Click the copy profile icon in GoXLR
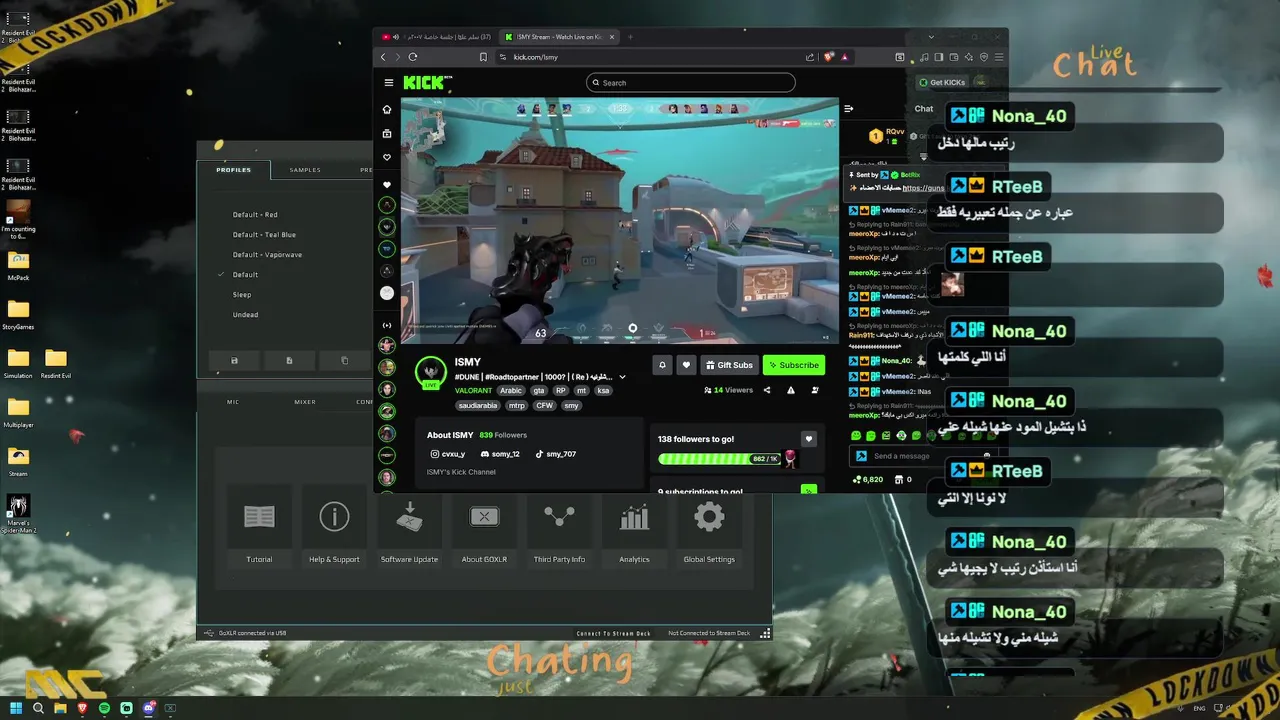The image size is (1280, 720). [x=345, y=360]
